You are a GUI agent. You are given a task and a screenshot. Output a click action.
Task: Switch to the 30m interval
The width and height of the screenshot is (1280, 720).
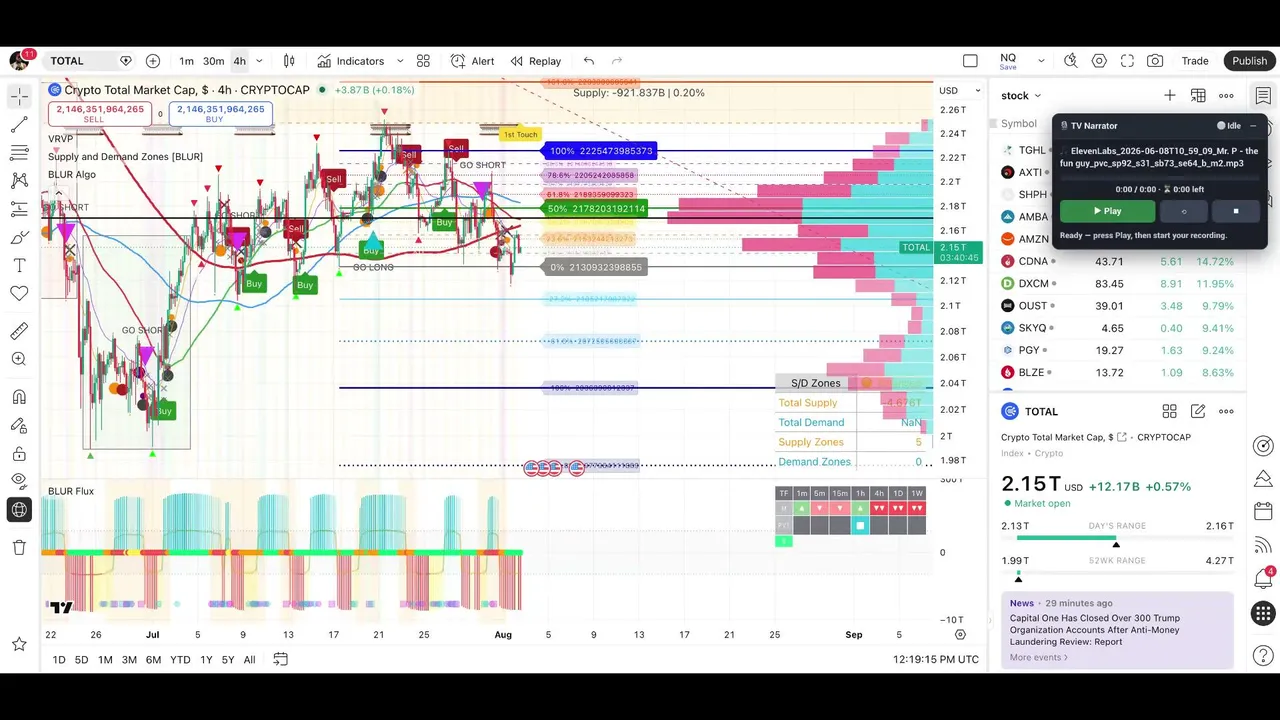pyautogui.click(x=213, y=61)
